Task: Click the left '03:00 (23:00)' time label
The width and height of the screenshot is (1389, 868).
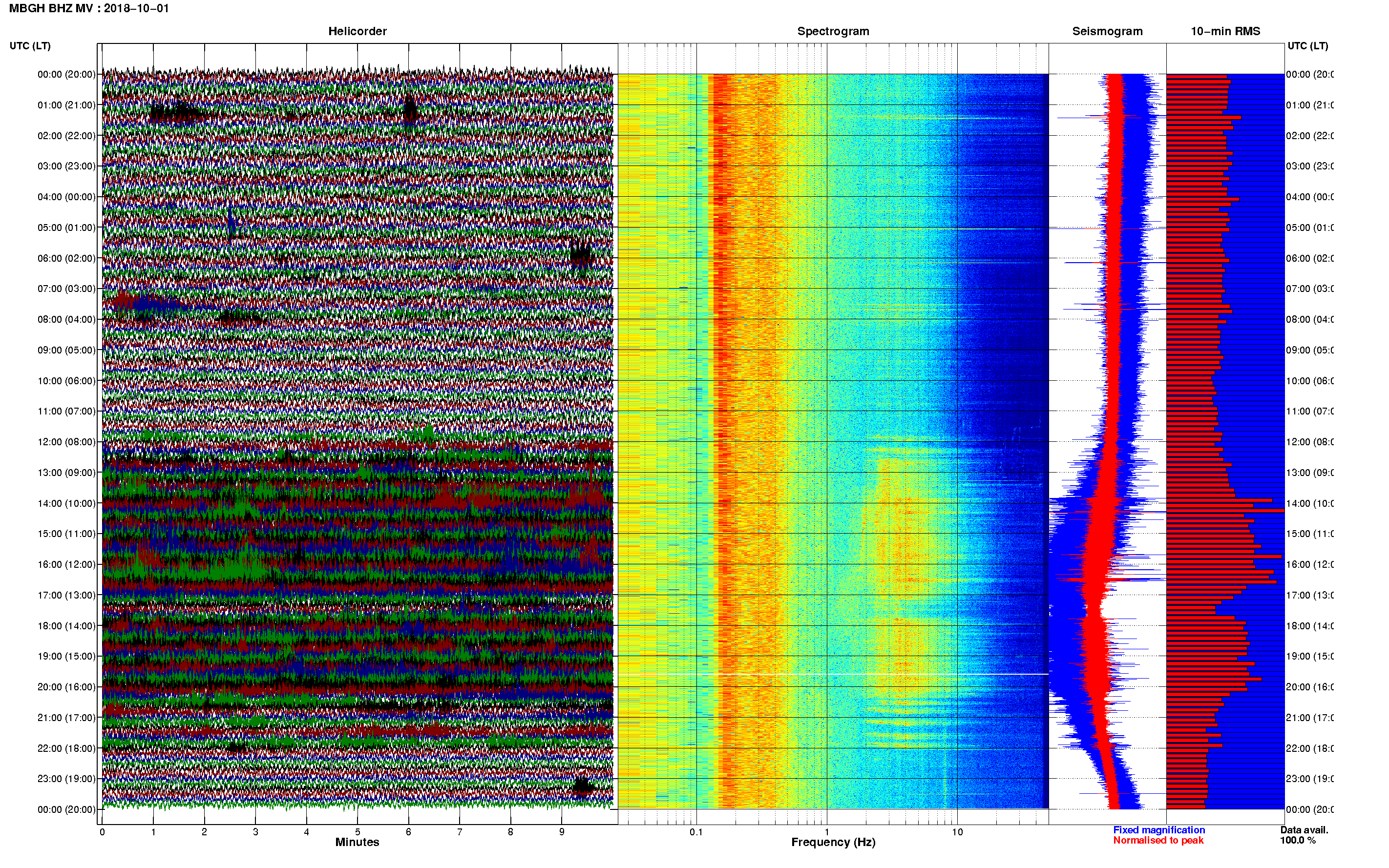Action: click(66, 166)
